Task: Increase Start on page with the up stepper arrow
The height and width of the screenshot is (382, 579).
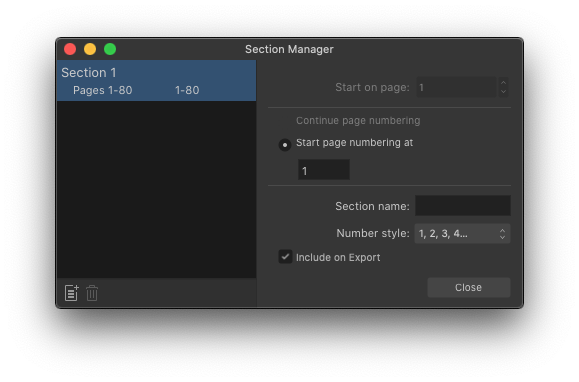Action: 503,82
